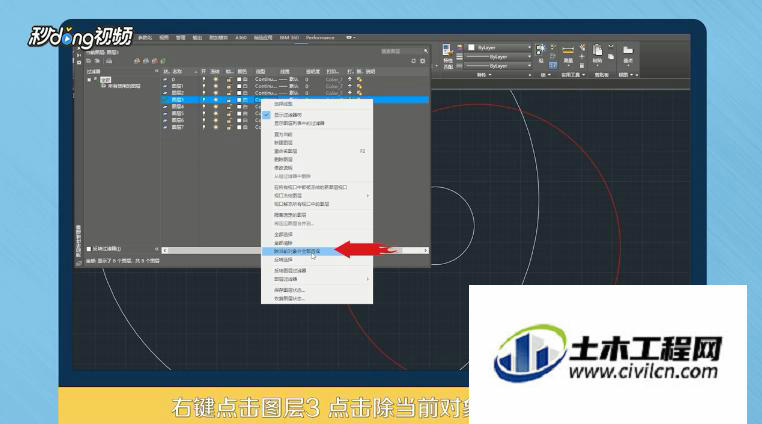
Task: Click layer search input field
Action: tap(401, 51)
